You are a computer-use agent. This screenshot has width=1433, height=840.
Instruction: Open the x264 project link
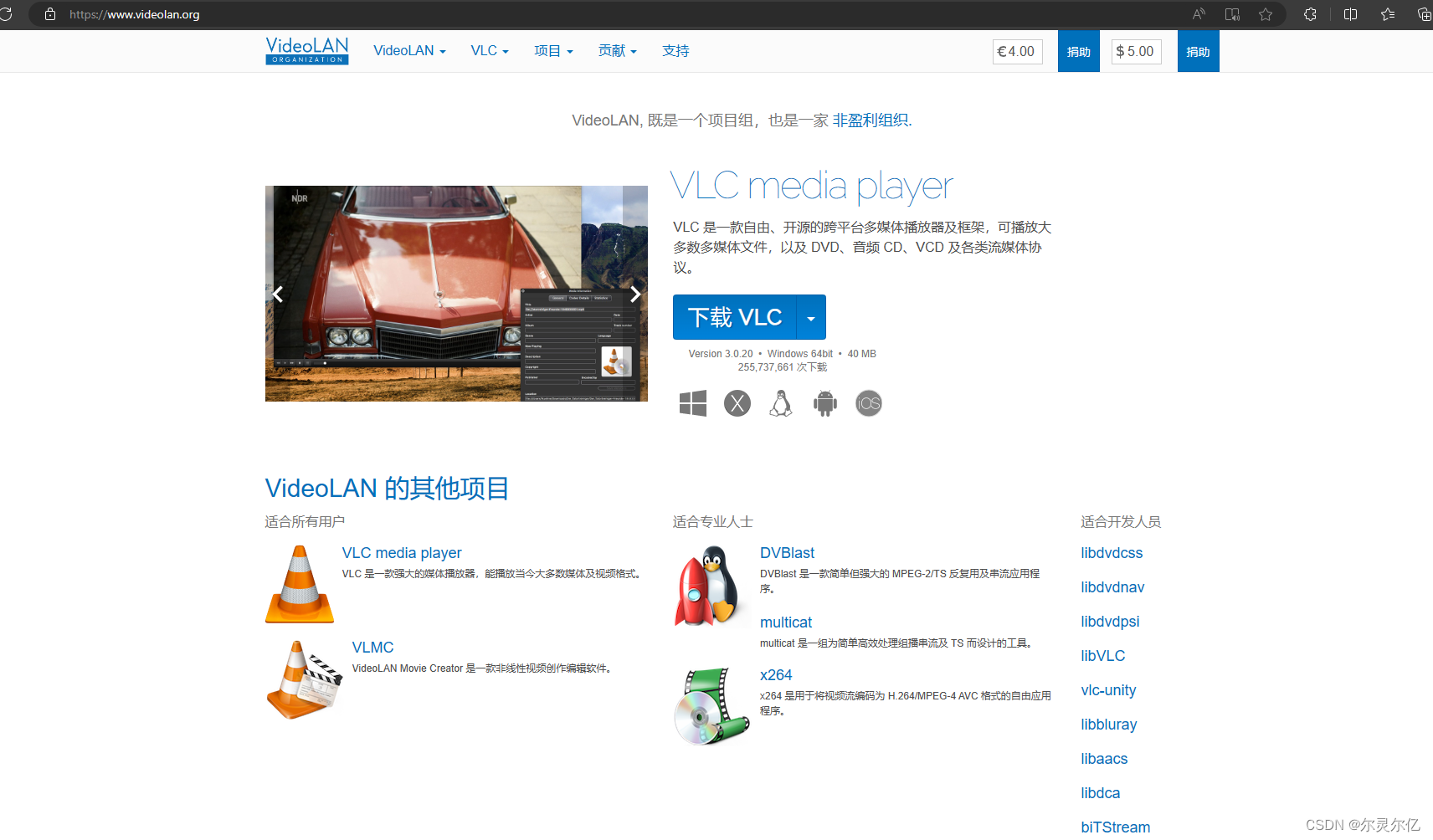point(776,675)
